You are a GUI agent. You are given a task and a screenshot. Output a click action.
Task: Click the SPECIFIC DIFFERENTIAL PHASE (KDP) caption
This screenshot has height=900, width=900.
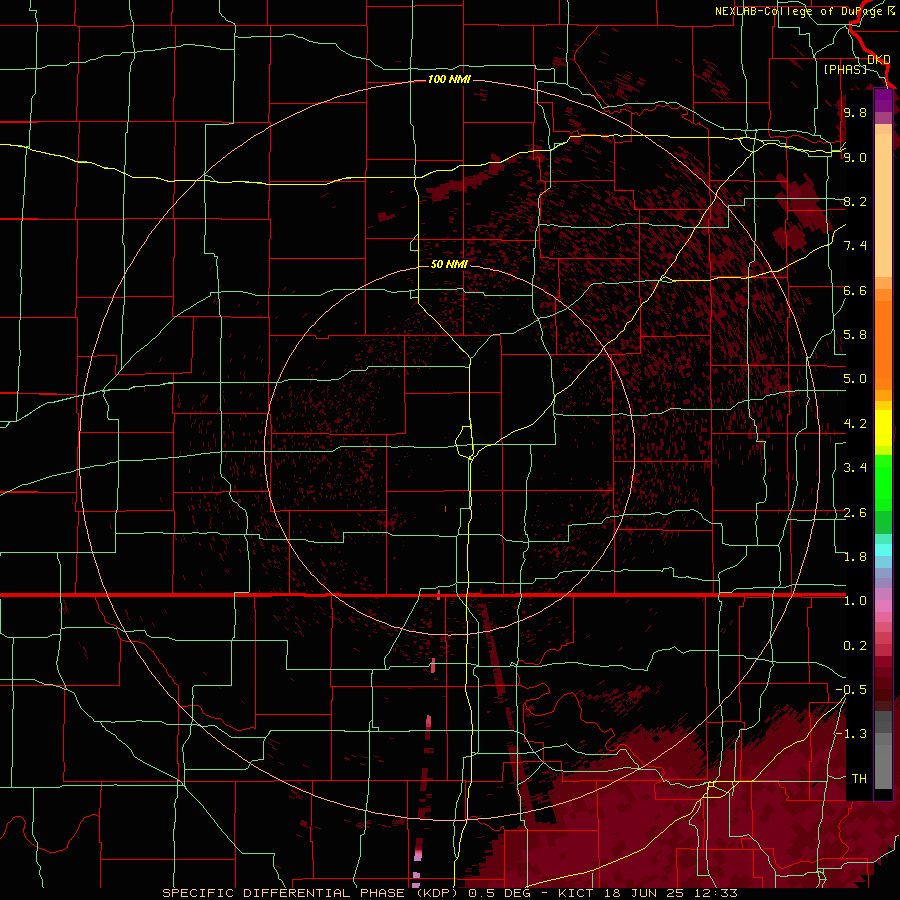coord(310,893)
